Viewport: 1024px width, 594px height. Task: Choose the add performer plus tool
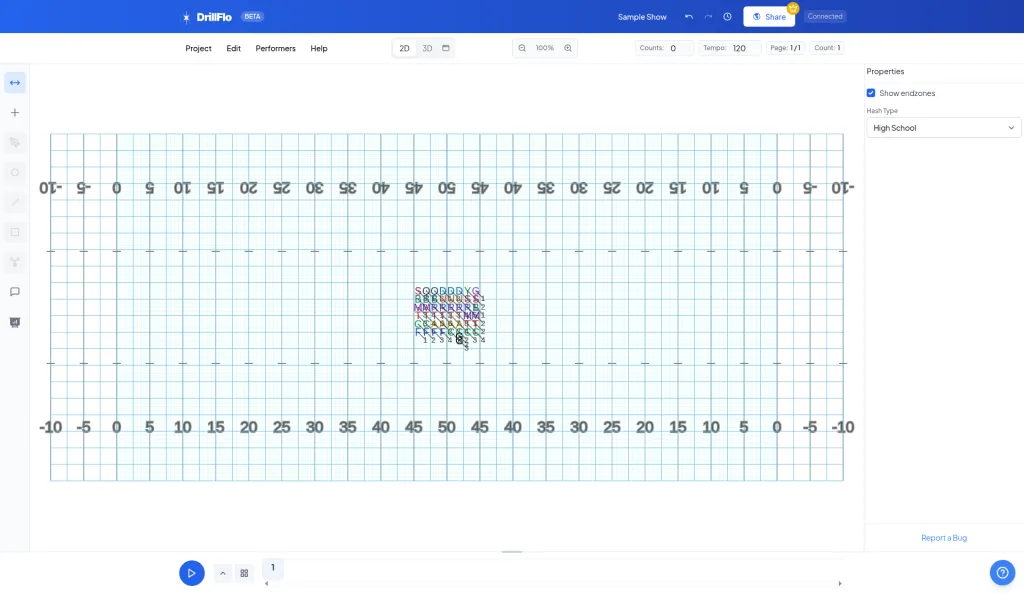14,113
